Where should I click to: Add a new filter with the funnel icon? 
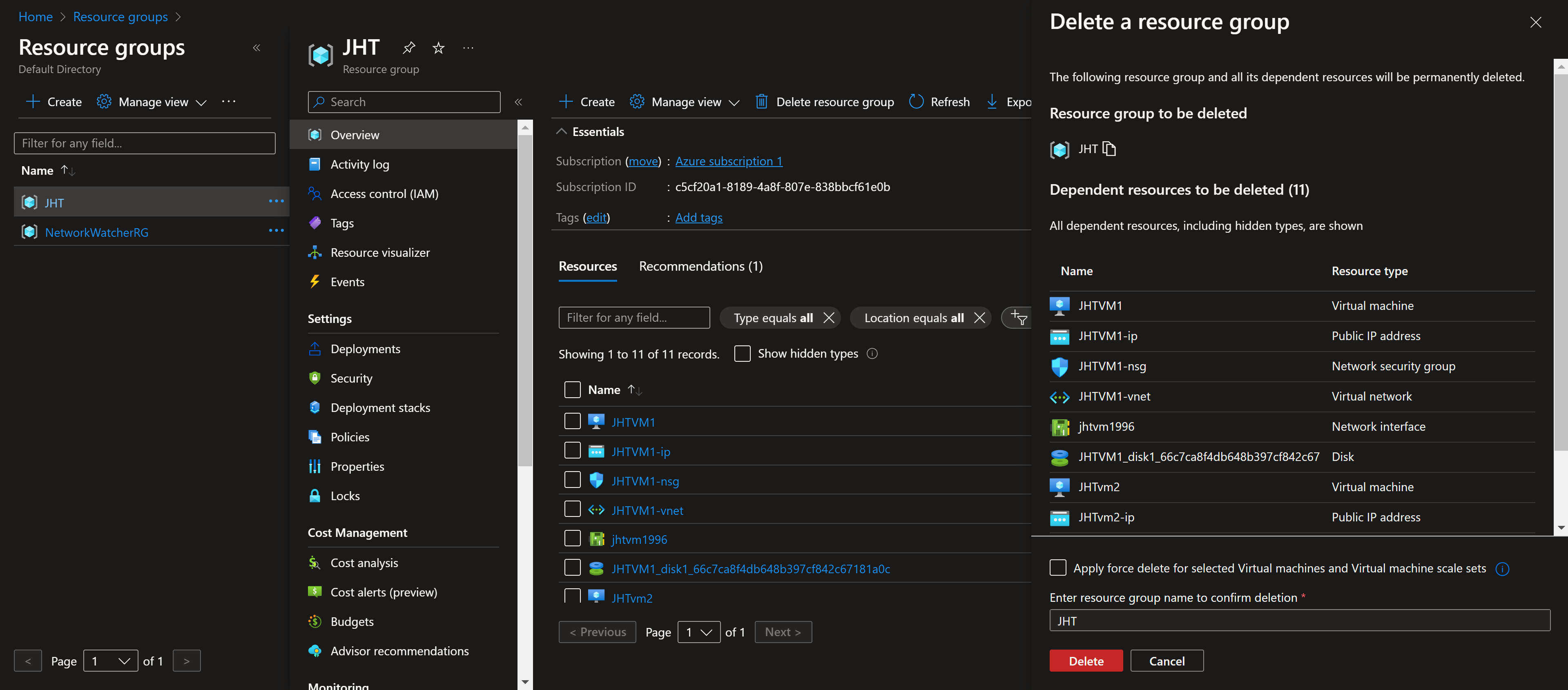point(1018,317)
